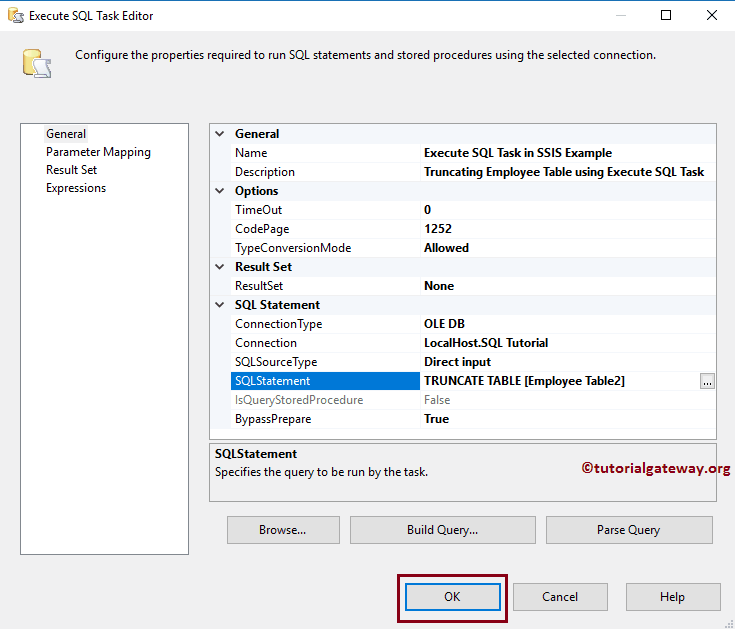
Task: Collapse the SQL Statement property group
Action: tap(219, 305)
